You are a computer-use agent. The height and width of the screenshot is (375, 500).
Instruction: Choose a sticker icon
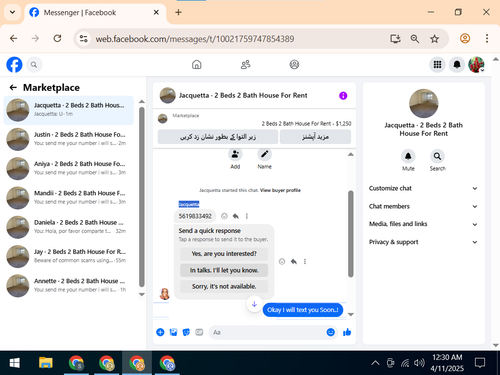coord(186,332)
